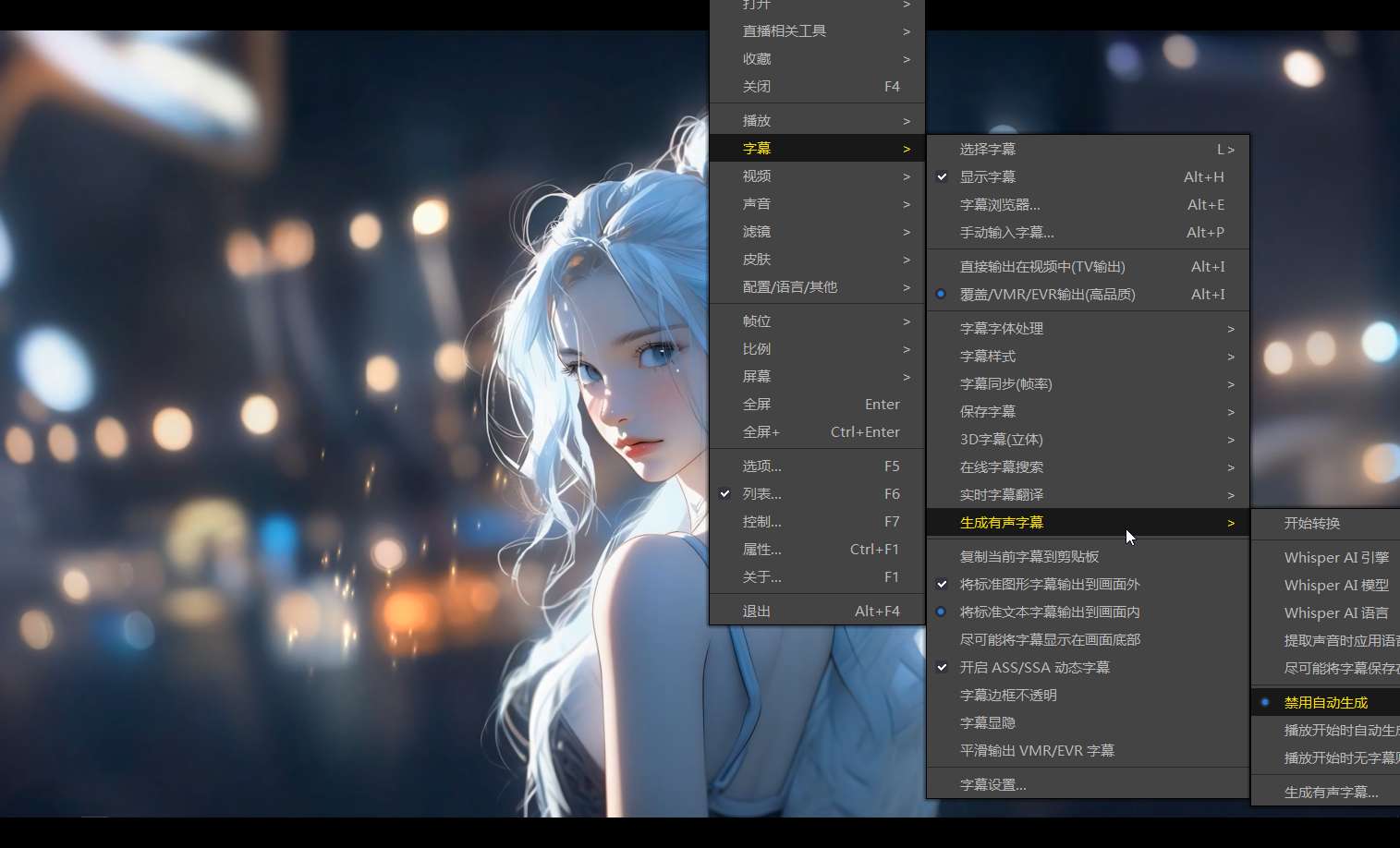The image size is (1400, 848).
Task: Toggle the 显示字幕 checked option
Action: [1088, 176]
